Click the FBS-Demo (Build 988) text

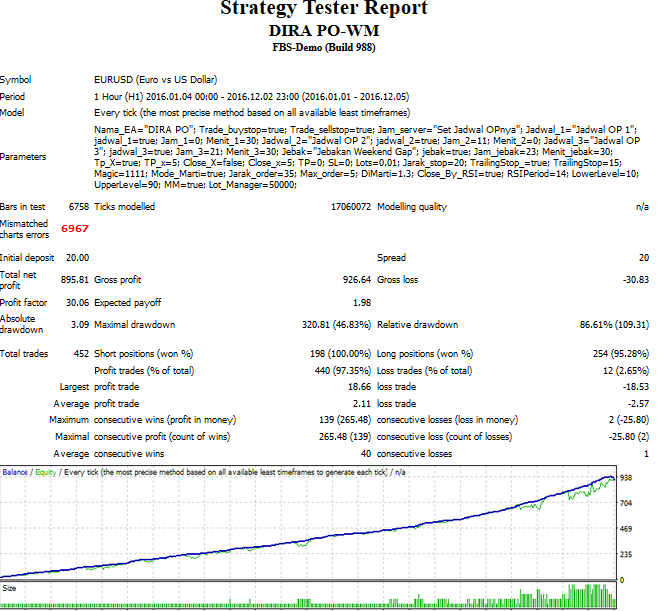click(324, 47)
